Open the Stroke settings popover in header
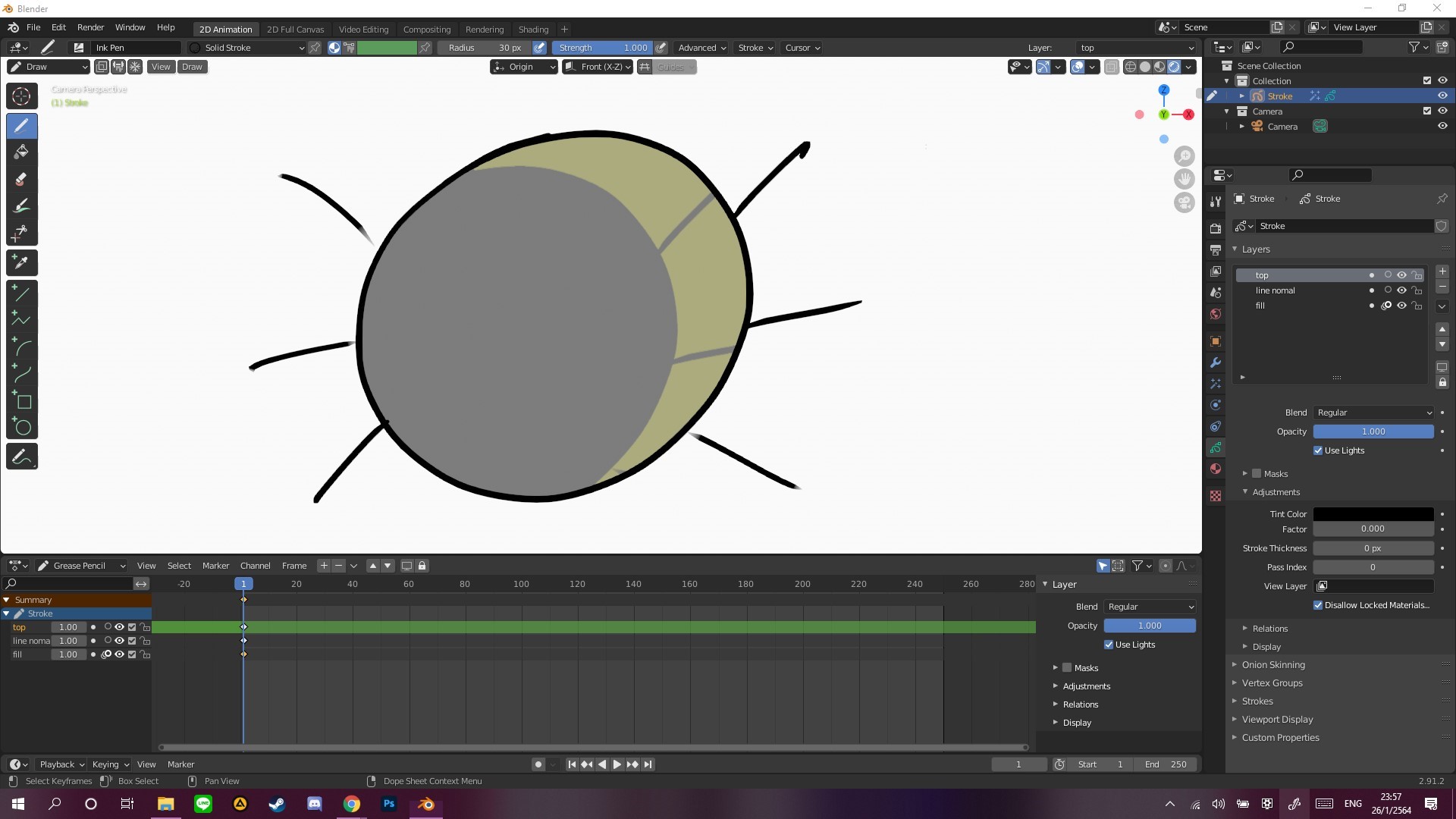1456x819 pixels. point(755,48)
